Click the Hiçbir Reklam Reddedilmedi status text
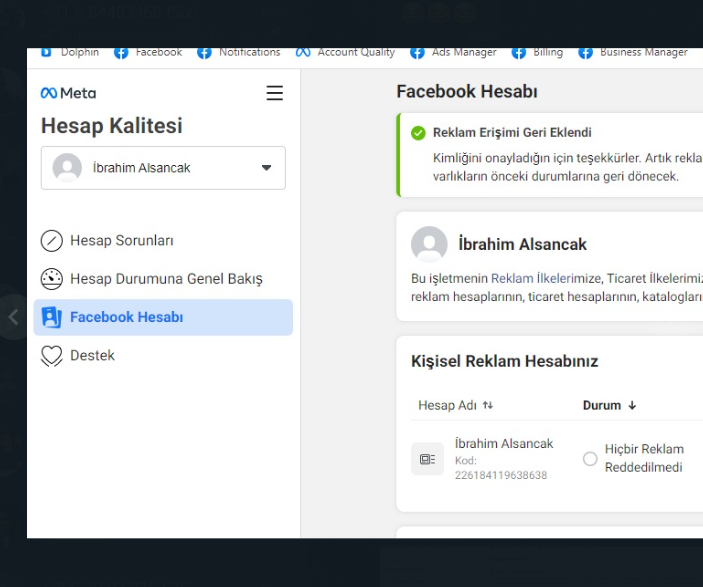Image resolution: width=703 pixels, height=587 pixels. coord(644,458)
